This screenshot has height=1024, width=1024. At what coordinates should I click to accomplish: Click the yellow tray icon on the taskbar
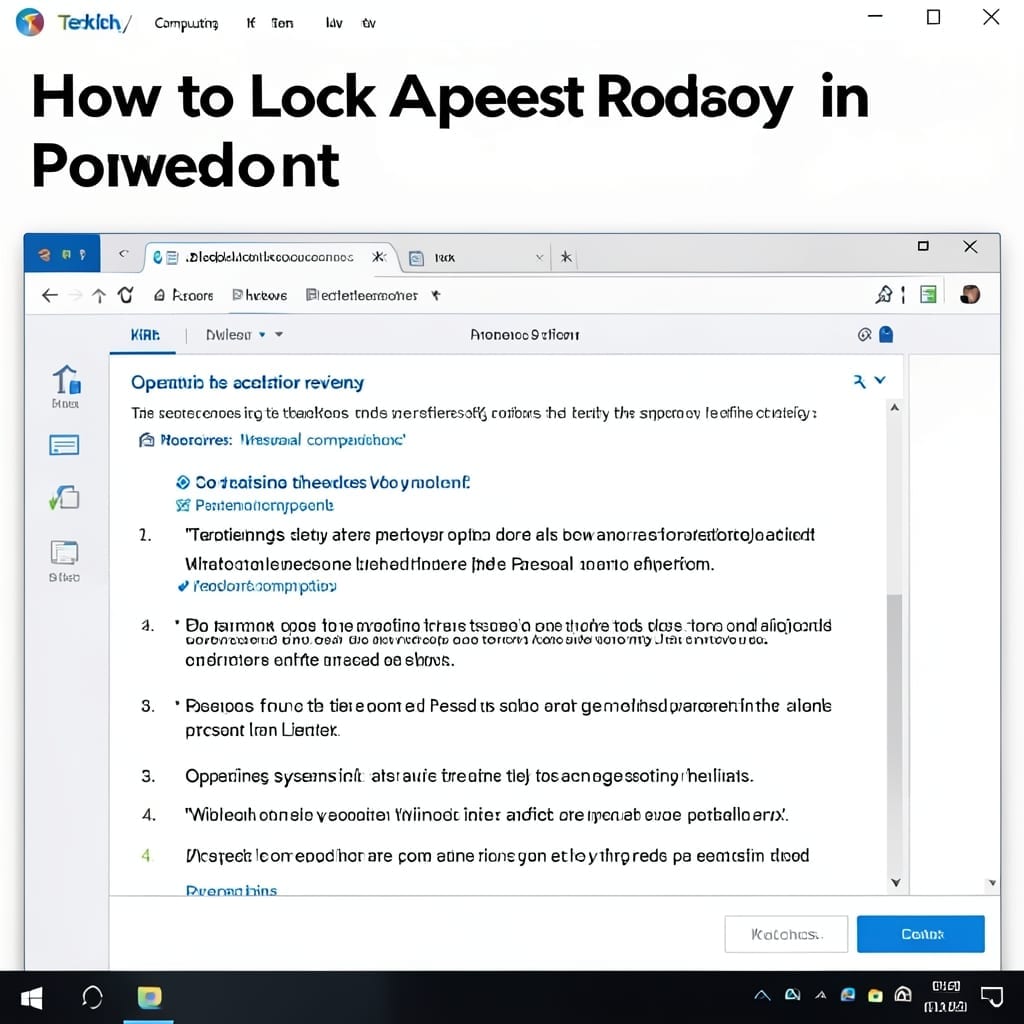point(875,995)
